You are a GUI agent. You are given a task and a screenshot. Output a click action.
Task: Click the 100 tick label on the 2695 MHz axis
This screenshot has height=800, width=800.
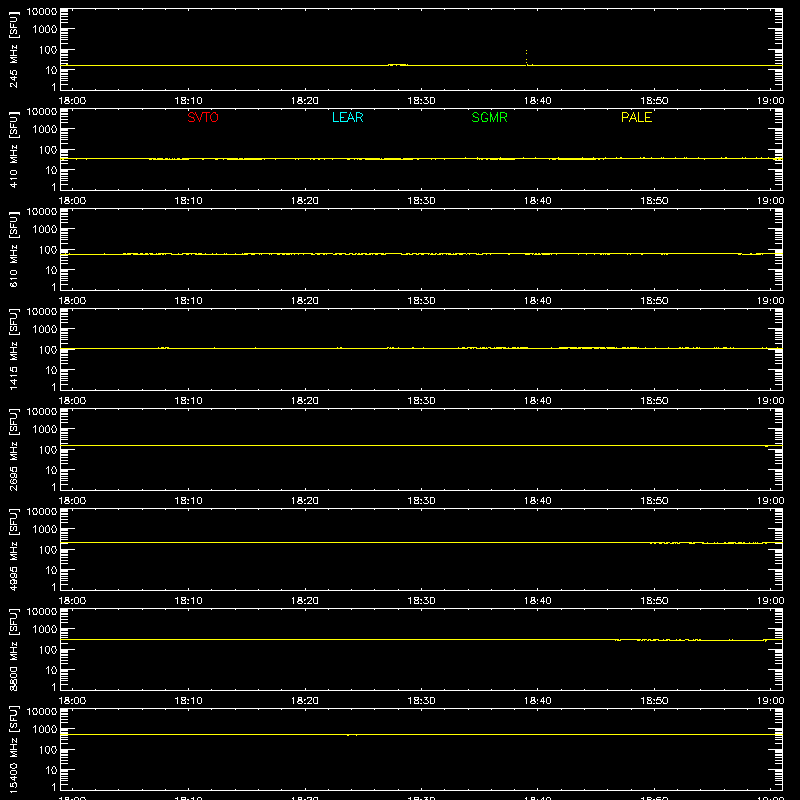(48, 449)
